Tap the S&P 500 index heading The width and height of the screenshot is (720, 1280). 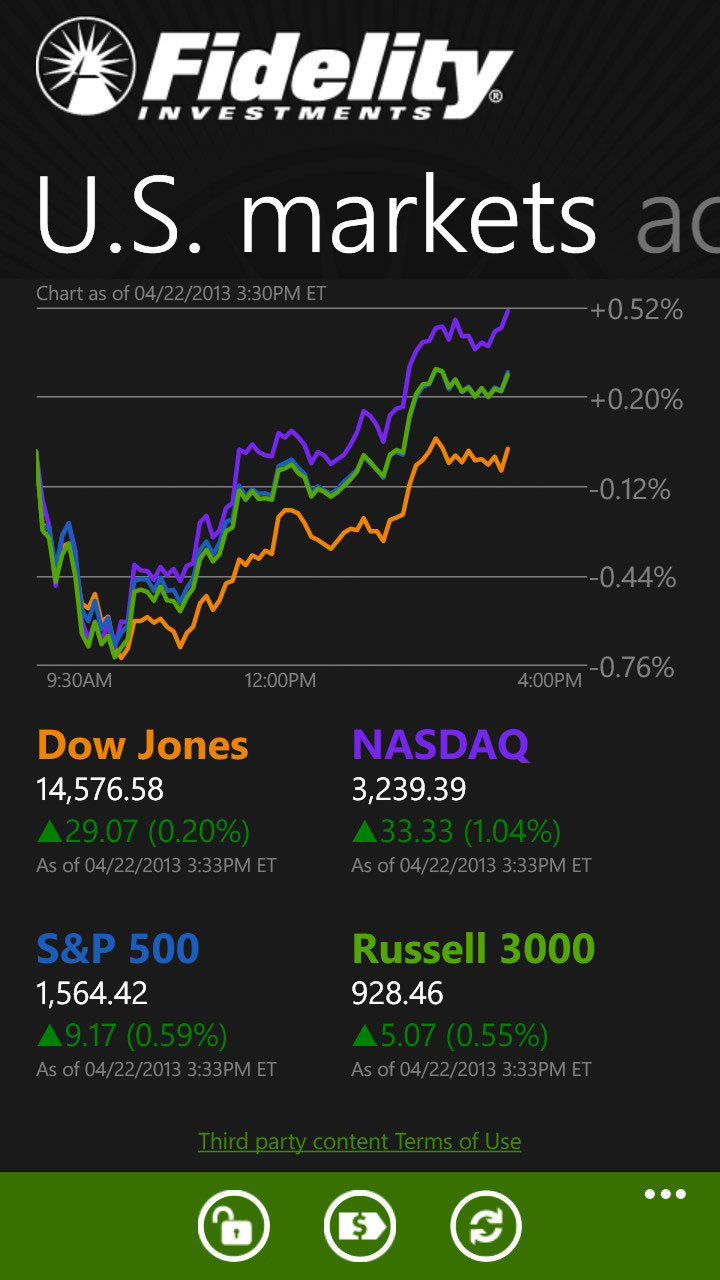118,949
